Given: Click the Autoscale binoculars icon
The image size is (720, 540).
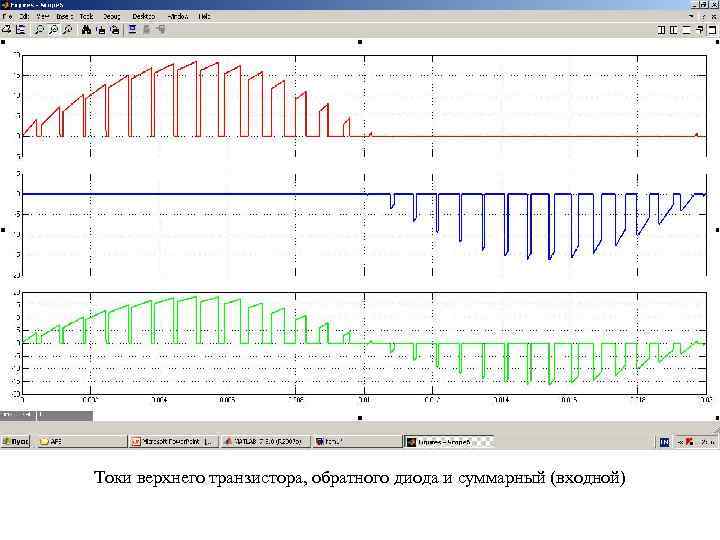Looking at the screenshot, I should click(86, 30).
